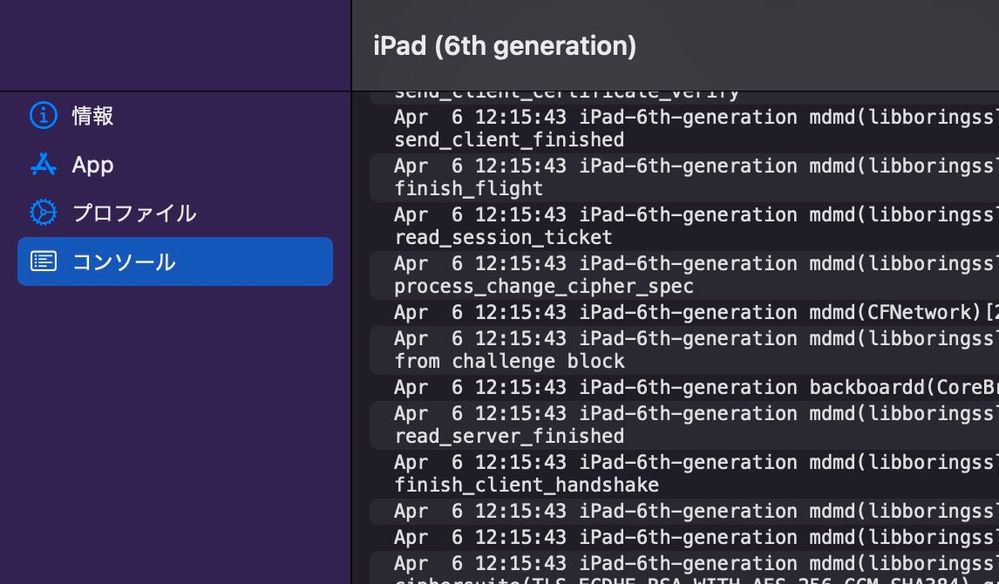
Task: Select the finish_client_handshake log entry
Action: (684, 473)
